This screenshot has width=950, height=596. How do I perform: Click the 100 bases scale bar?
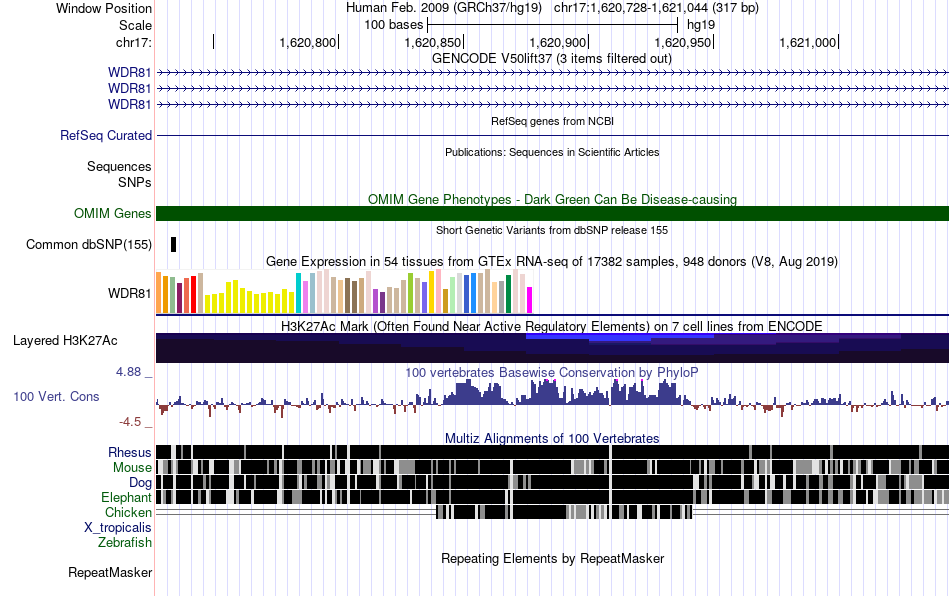pos(553,25)
